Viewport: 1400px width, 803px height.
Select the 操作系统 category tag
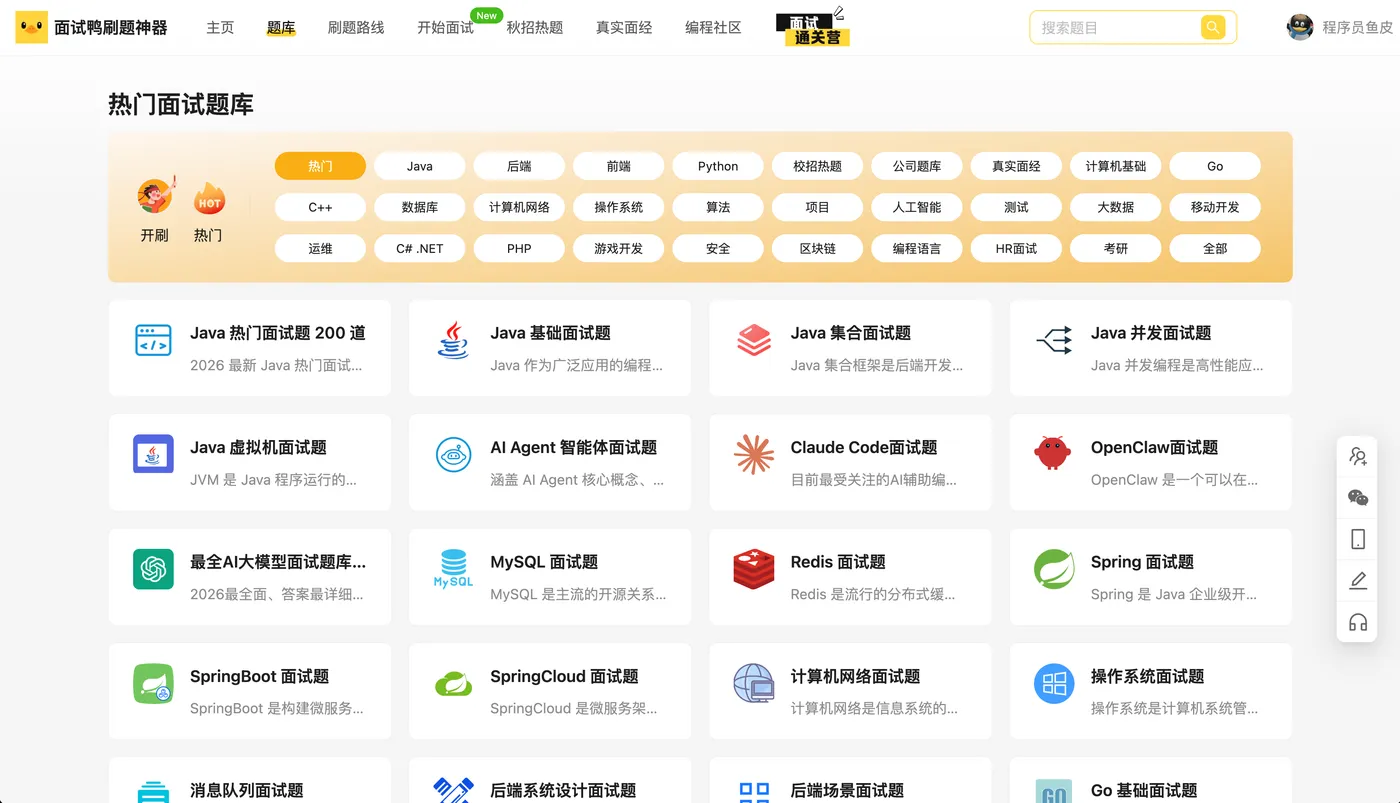click(x=618, y=207)
